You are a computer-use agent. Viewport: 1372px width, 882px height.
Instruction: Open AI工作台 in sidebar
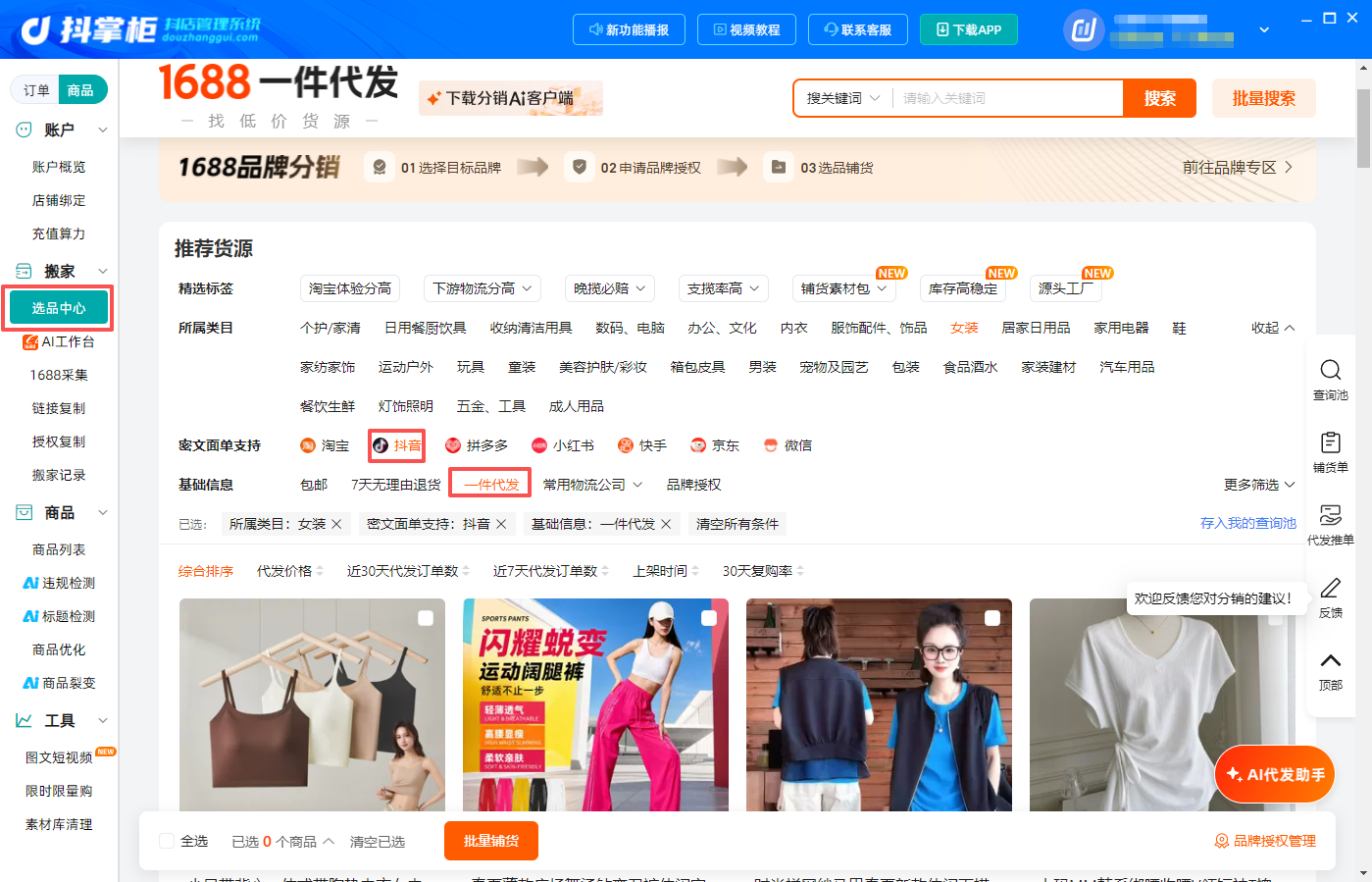tap(59, 341)
